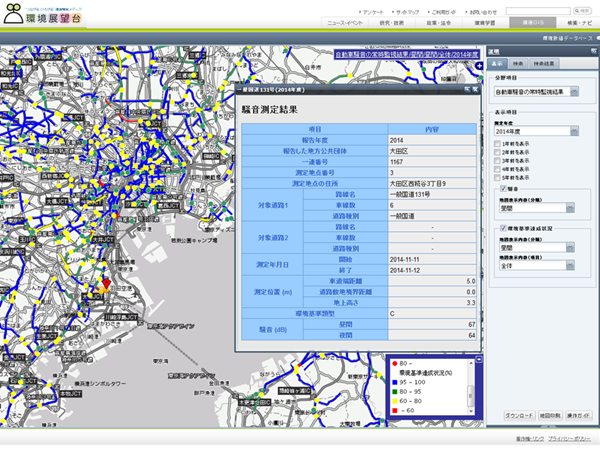Toggle the 環境基準達成状況 checkbox
Viewport: 600px width, 450px height.
(x=502, y=229)
